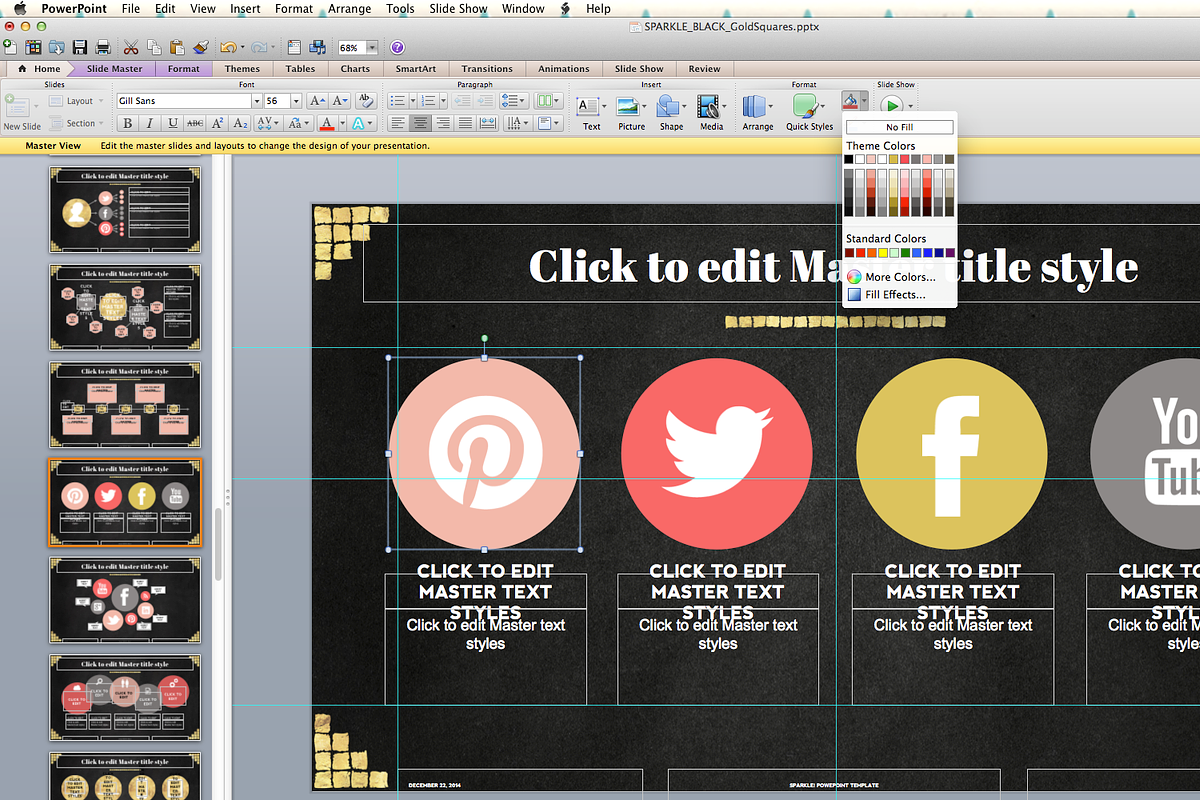Click the Undo arrow icon
This screenshot has height=800, width=1200.
(x=228, y=47)
